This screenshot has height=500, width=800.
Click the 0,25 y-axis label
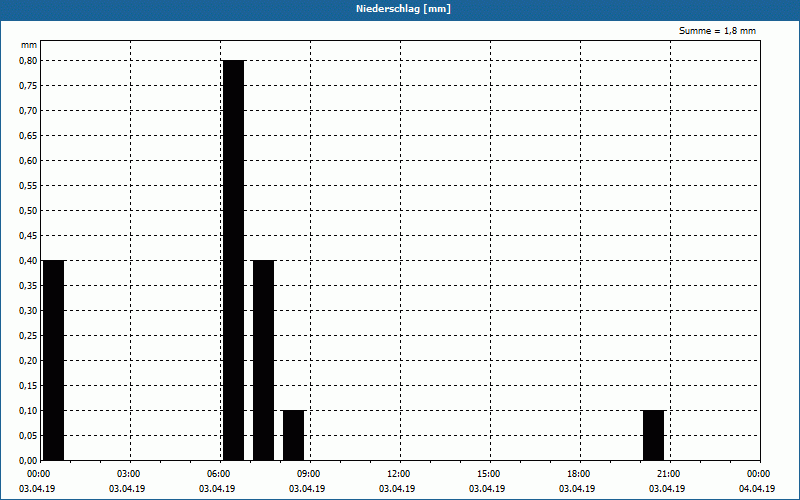(28, 336)
